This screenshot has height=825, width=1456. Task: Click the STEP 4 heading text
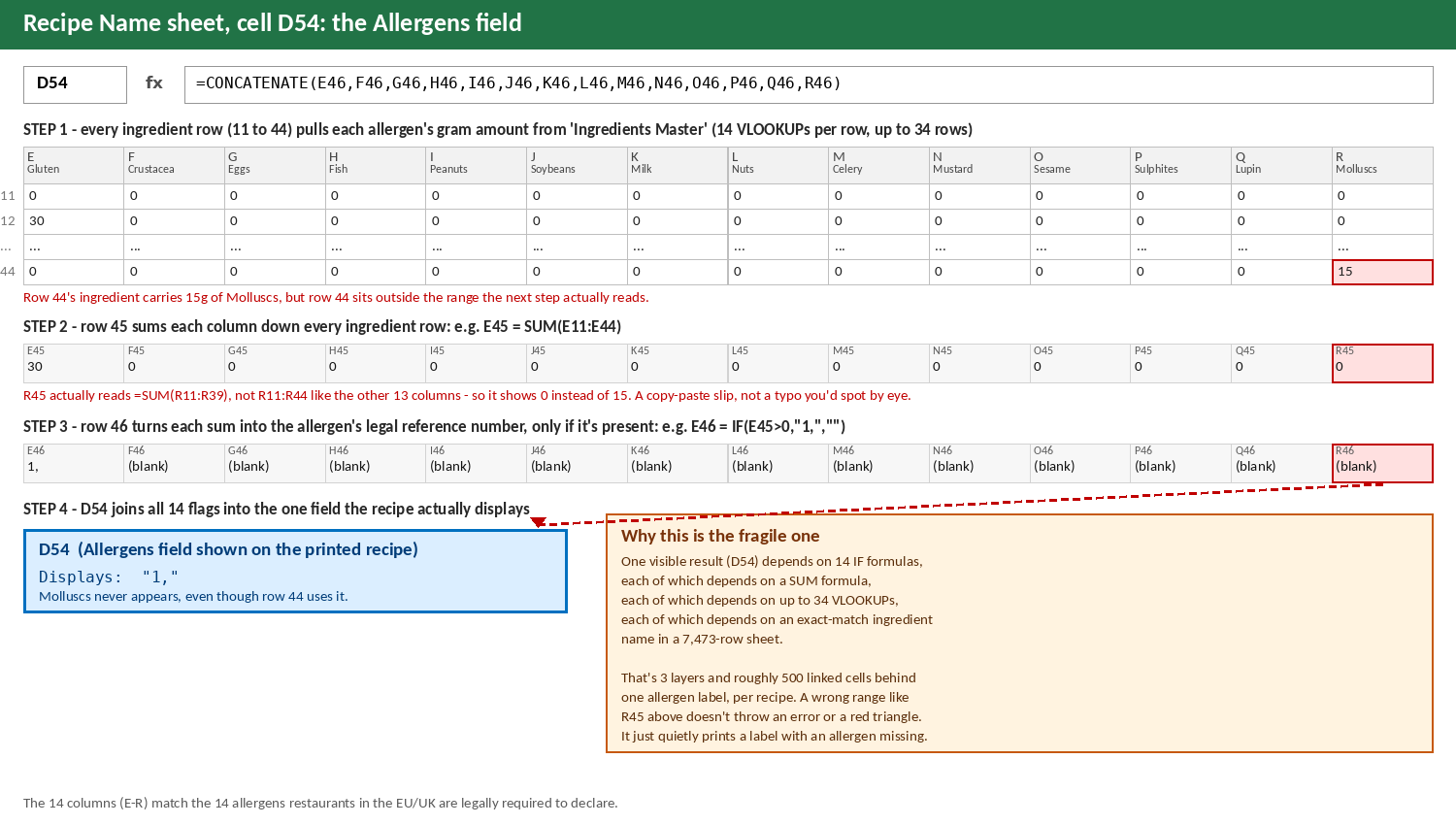277,509
